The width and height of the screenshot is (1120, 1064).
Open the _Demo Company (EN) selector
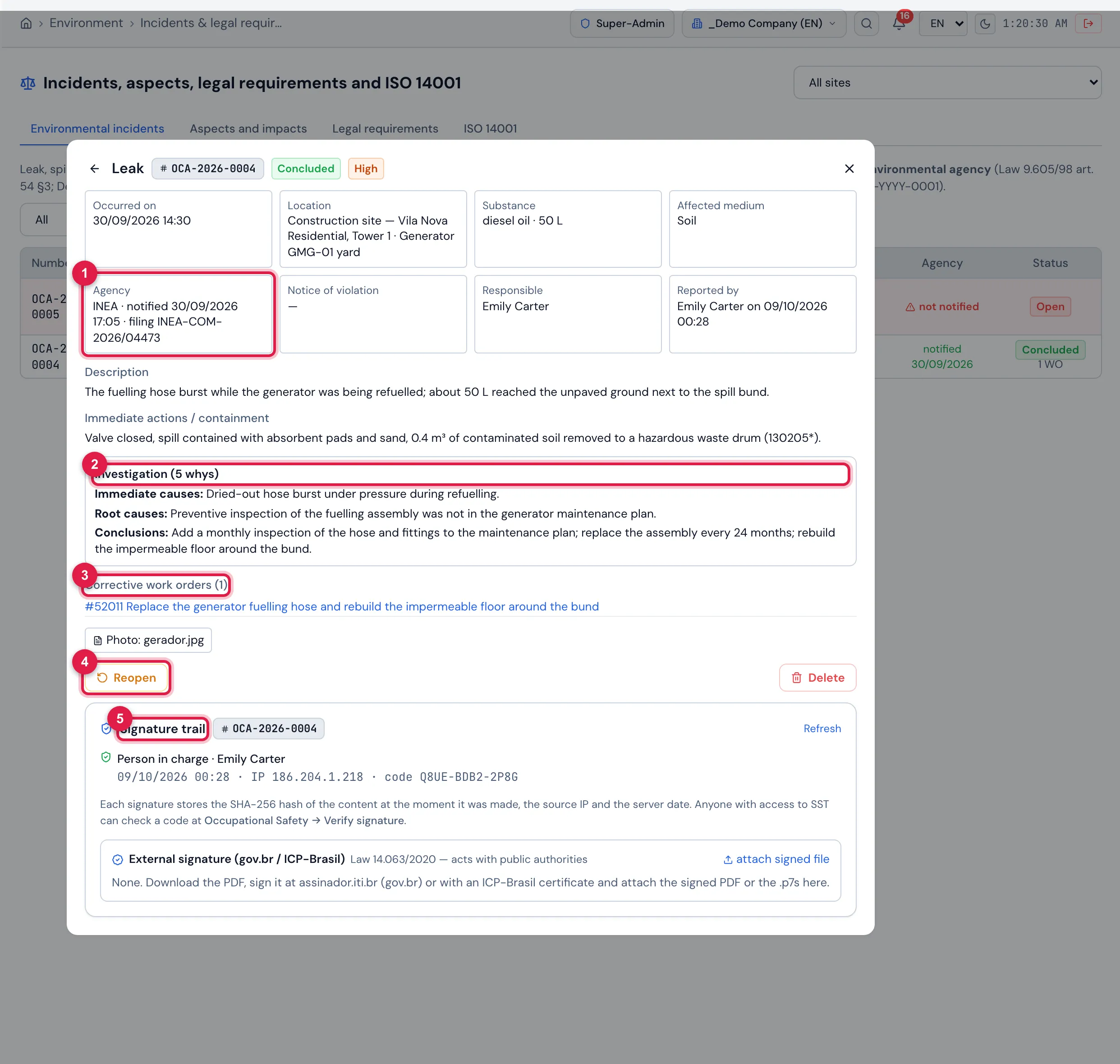[764, 24]
